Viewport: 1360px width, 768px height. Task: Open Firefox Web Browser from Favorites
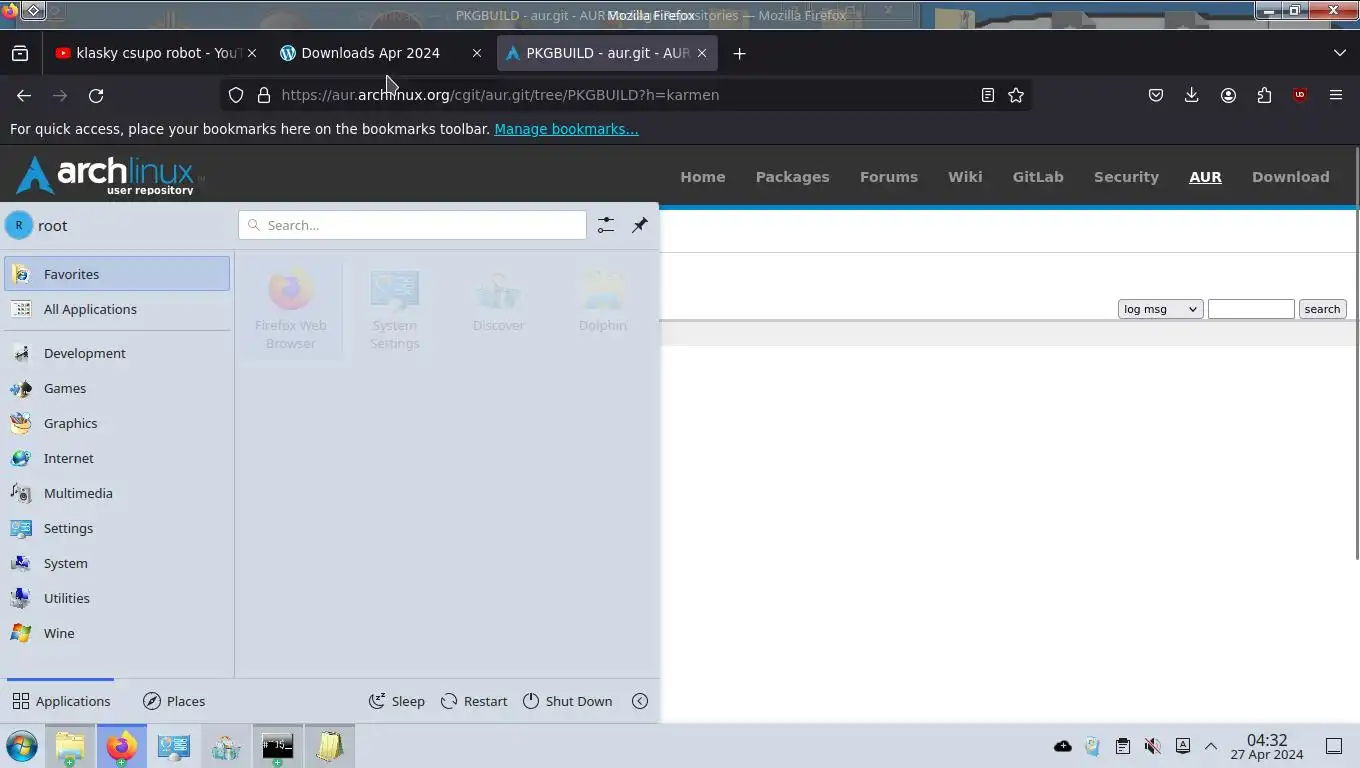[x=290, y=308]
